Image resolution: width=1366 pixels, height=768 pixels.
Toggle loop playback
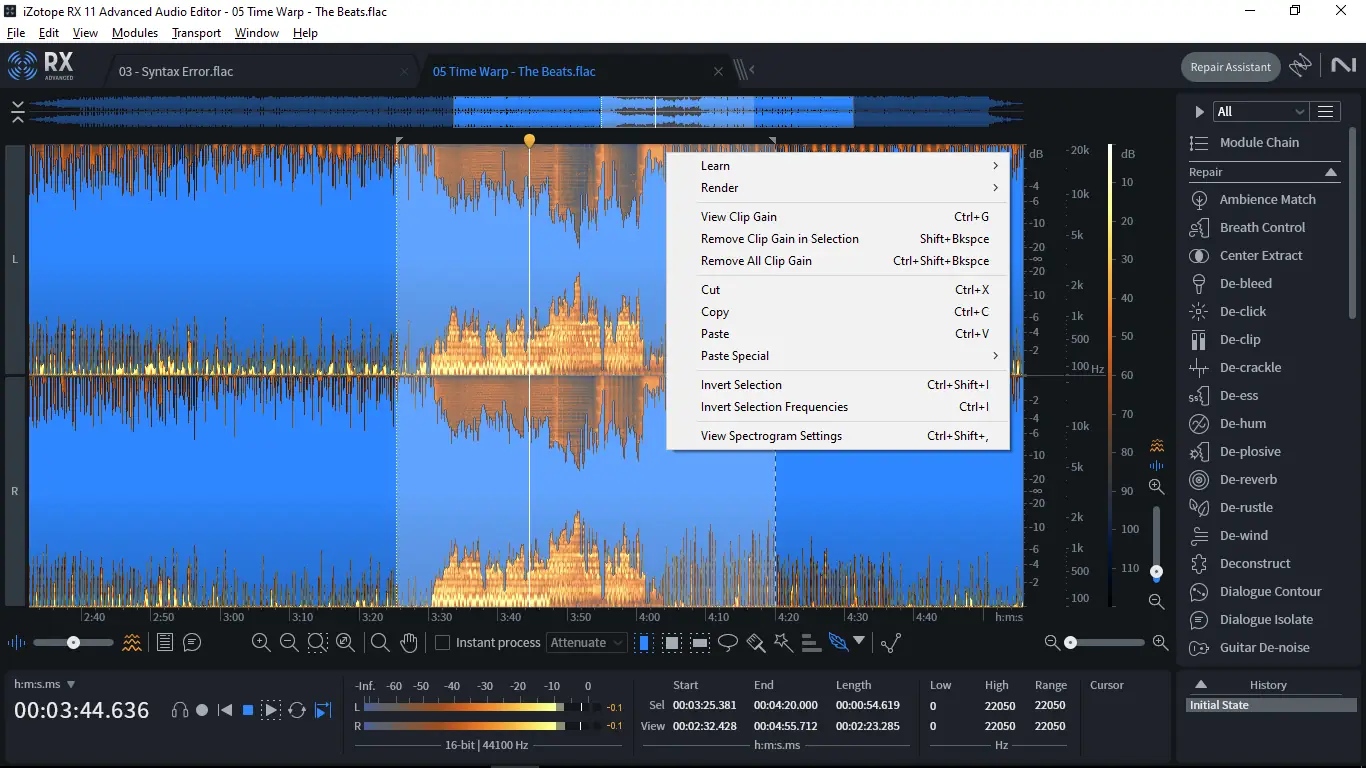[297, 710]
